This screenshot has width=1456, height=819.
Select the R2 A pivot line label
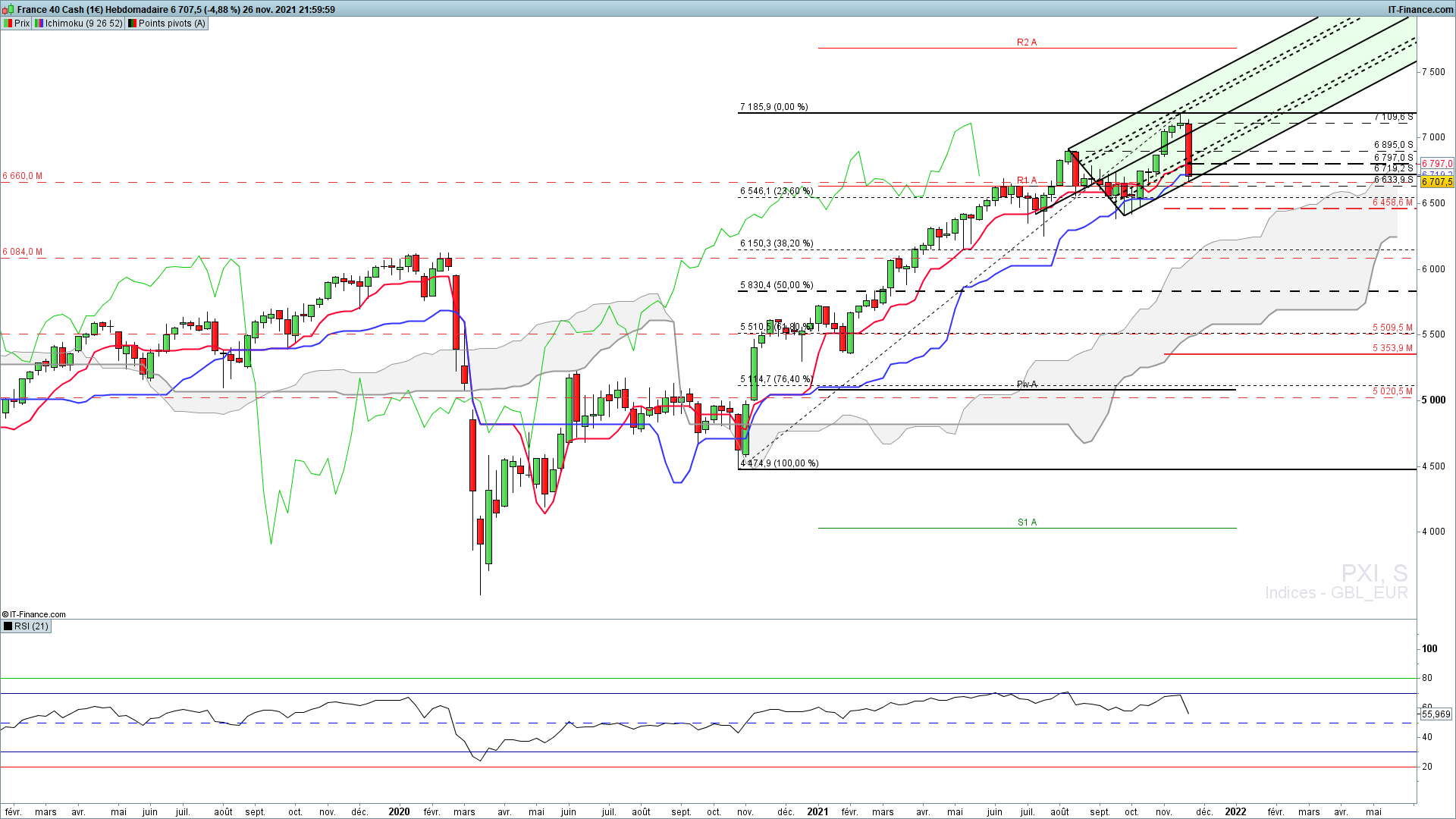pos(1026,42)
